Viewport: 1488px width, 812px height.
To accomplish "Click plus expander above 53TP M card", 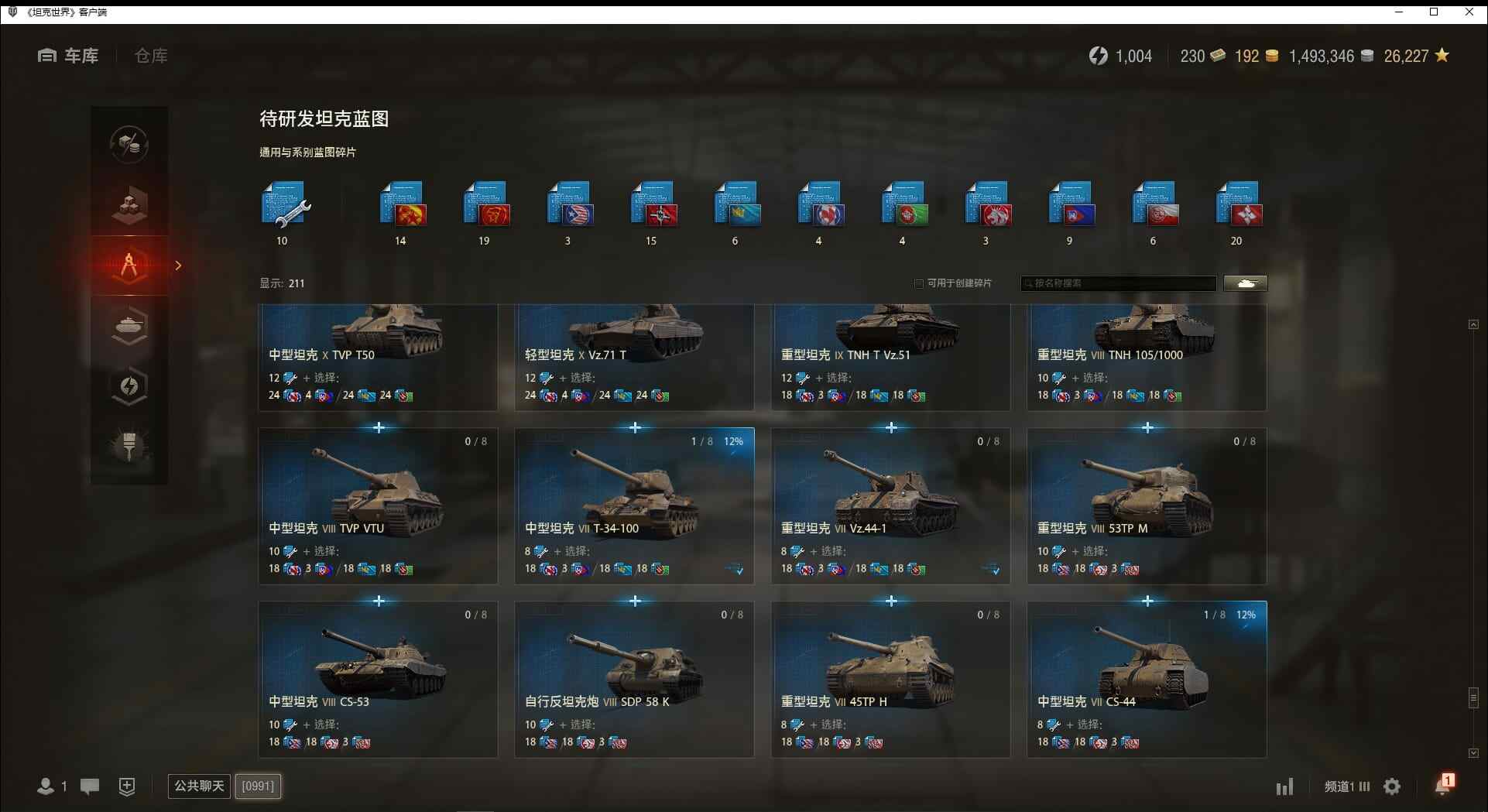I will tap(1147, 427).
